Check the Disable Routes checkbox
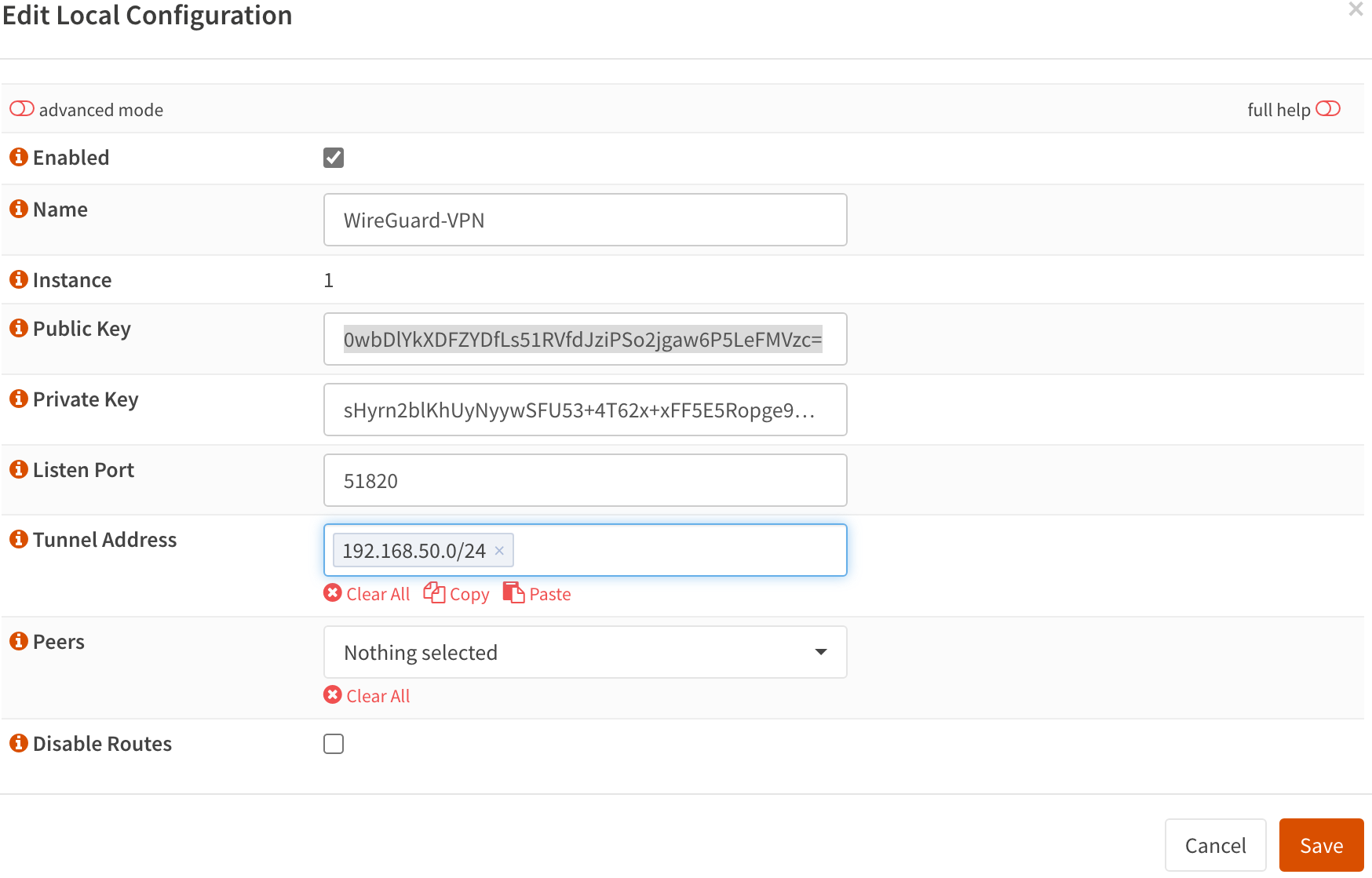This screenshot has height=878, width=1372. pos(333,743)
